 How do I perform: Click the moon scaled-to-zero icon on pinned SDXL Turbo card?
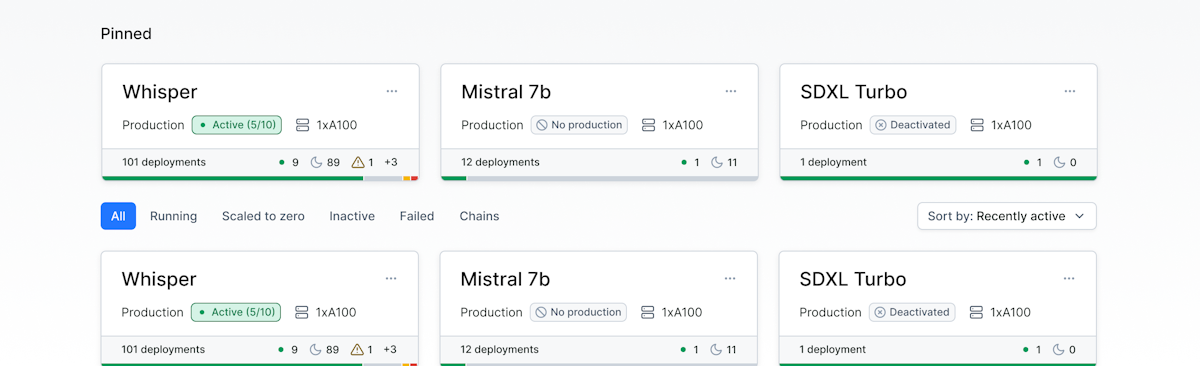[x=1059, y=162]
